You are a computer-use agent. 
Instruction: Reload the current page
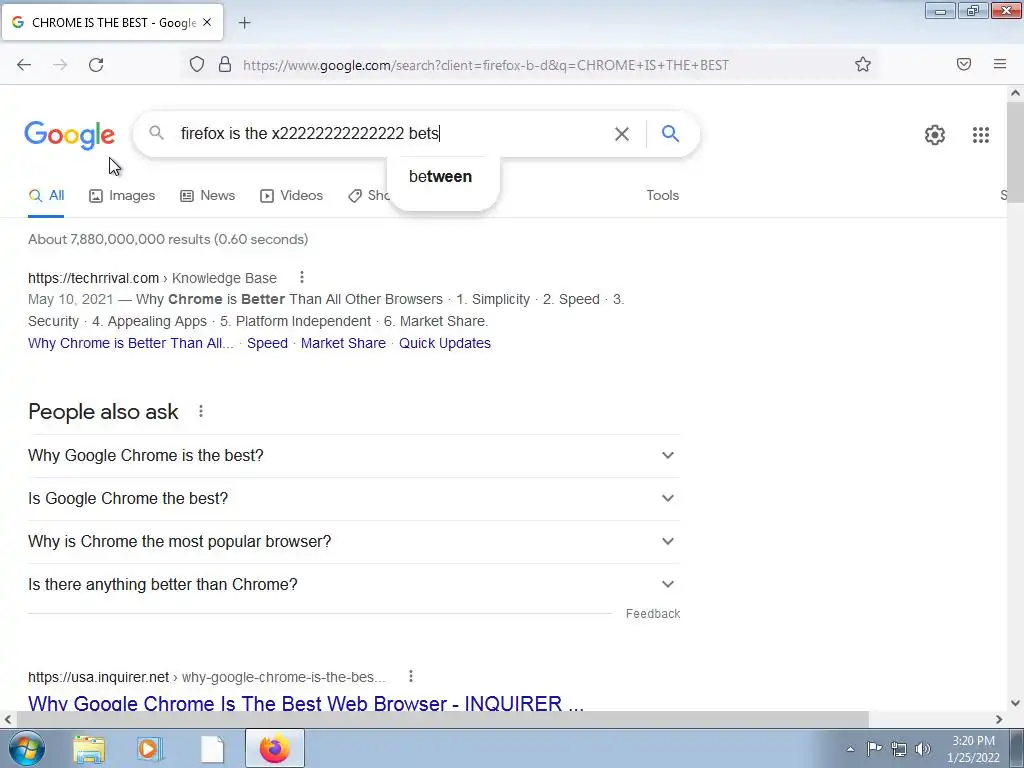click(96, 65)
